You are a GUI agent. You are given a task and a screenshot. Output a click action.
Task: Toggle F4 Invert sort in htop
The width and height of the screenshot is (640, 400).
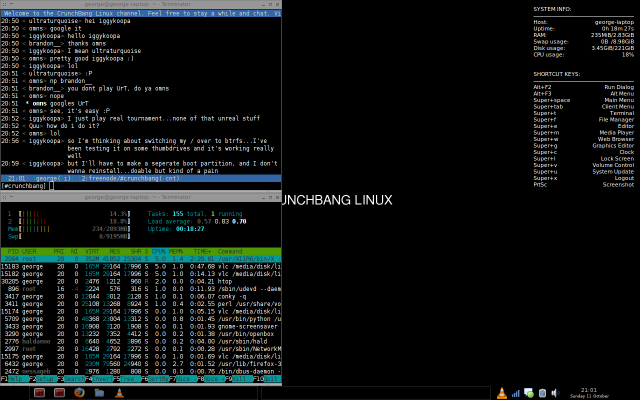coord(99,379)
